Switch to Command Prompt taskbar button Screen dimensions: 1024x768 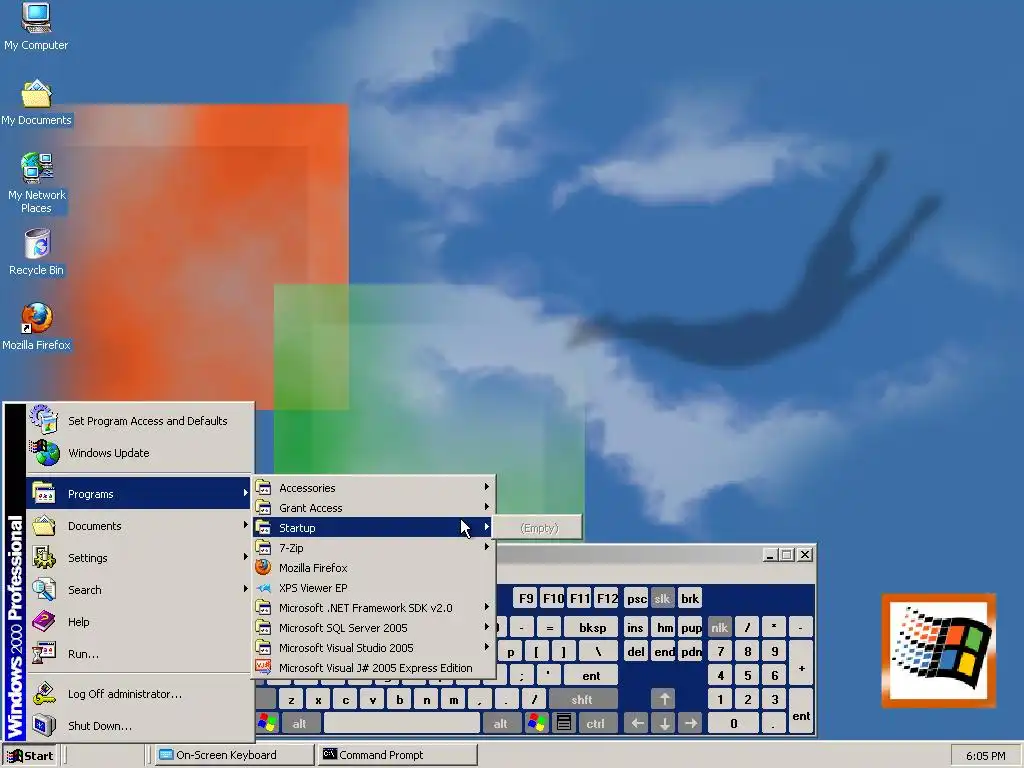[398, 755]
